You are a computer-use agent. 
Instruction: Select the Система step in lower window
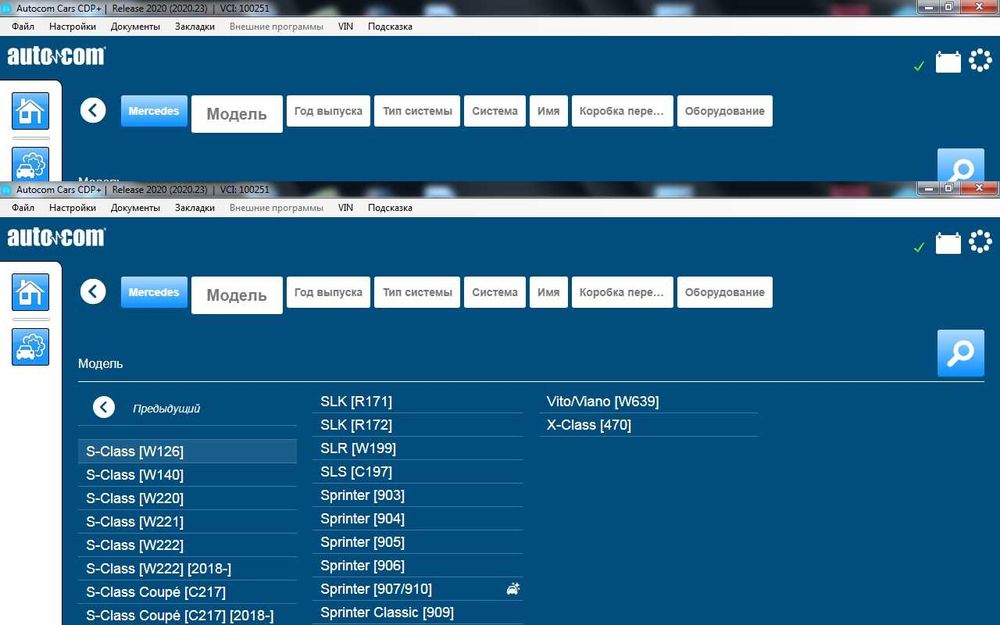point(495,292)
